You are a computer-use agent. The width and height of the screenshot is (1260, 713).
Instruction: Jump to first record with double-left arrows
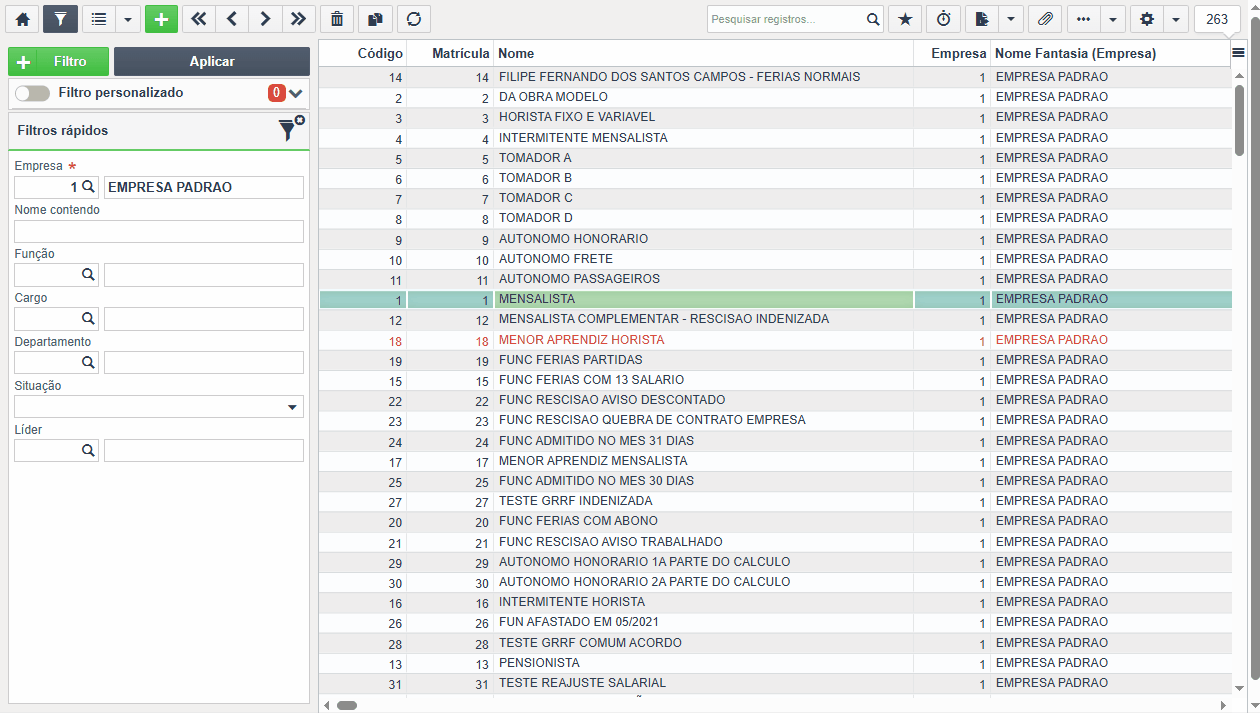[198, 19]
